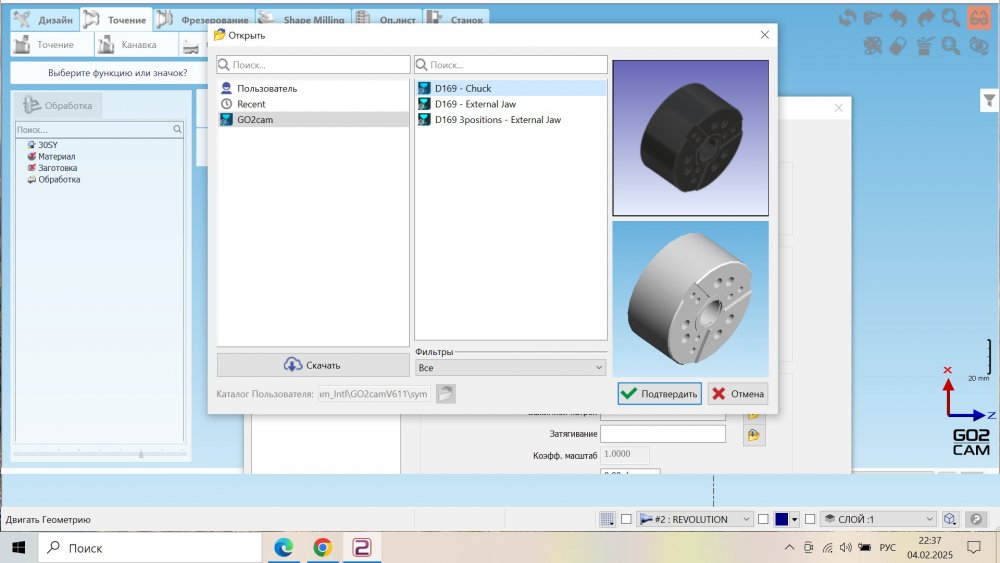Open the Пользователь folder in the Open dialog
The width and height of the screenshot is (1000, 563).
point(313,89)
